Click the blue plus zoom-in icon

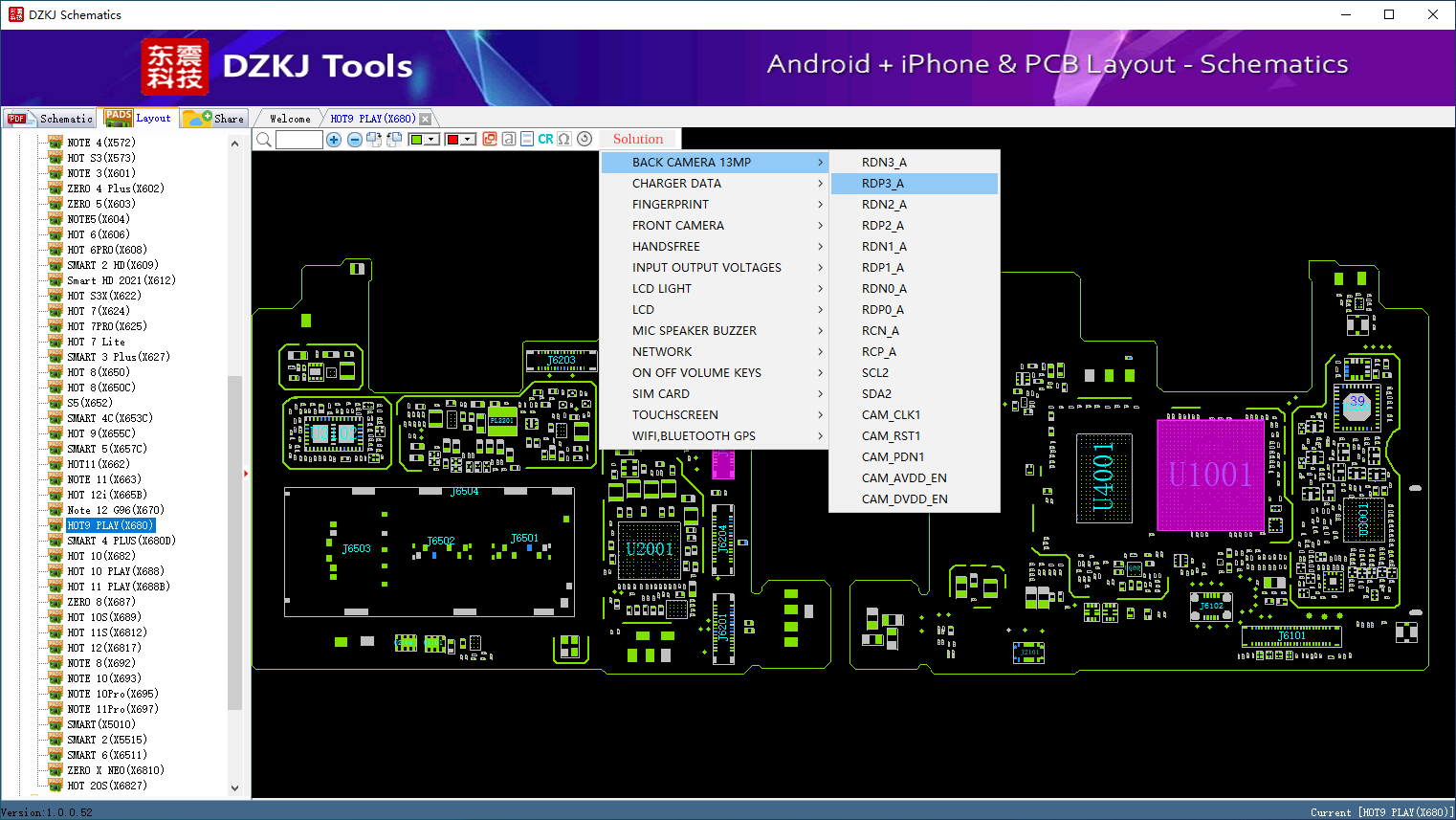click(334, 140)
